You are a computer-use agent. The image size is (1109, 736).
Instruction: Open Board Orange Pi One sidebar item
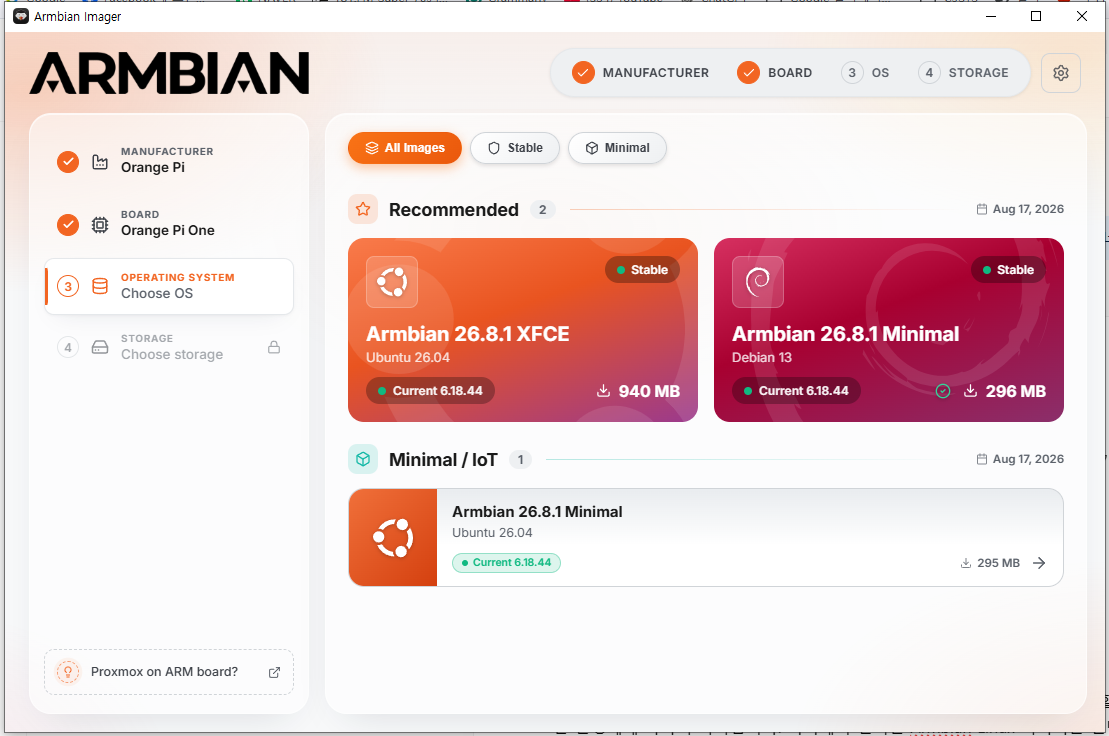[169, 224]
